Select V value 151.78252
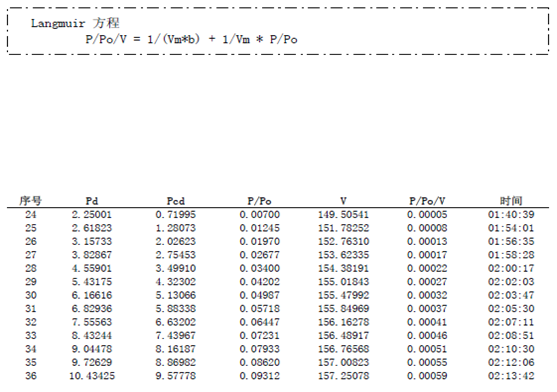 (x=343, y=228)
